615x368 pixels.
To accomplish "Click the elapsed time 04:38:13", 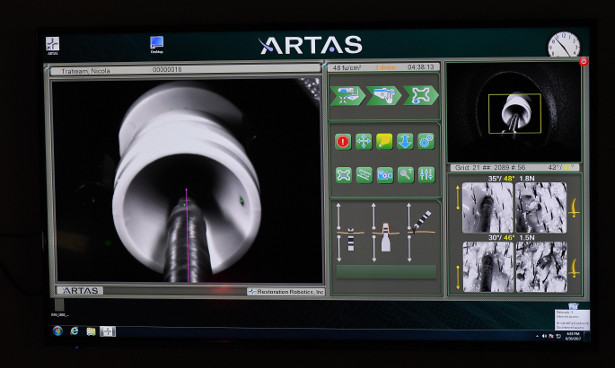I will tap(420, 67).
